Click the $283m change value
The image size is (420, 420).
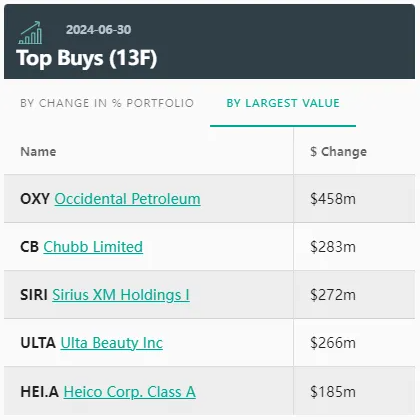333,247
